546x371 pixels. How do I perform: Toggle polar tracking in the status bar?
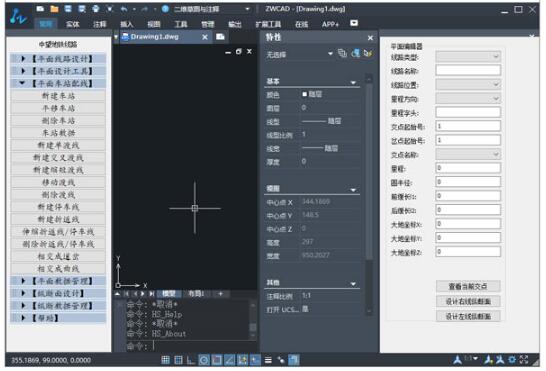tap(204, 360)
